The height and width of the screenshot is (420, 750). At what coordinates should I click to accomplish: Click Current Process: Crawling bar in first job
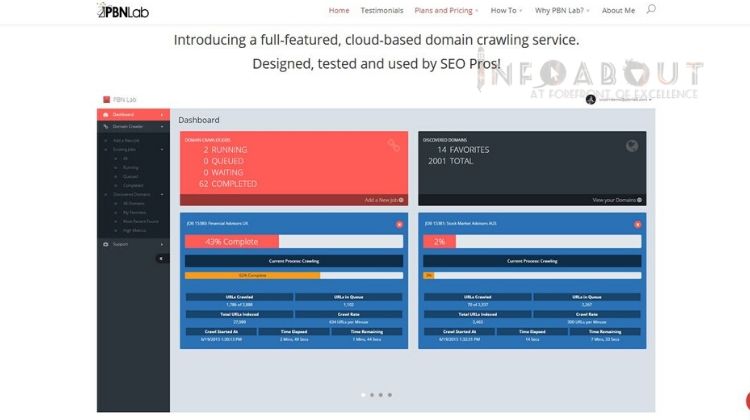click(x=294, y=261)
